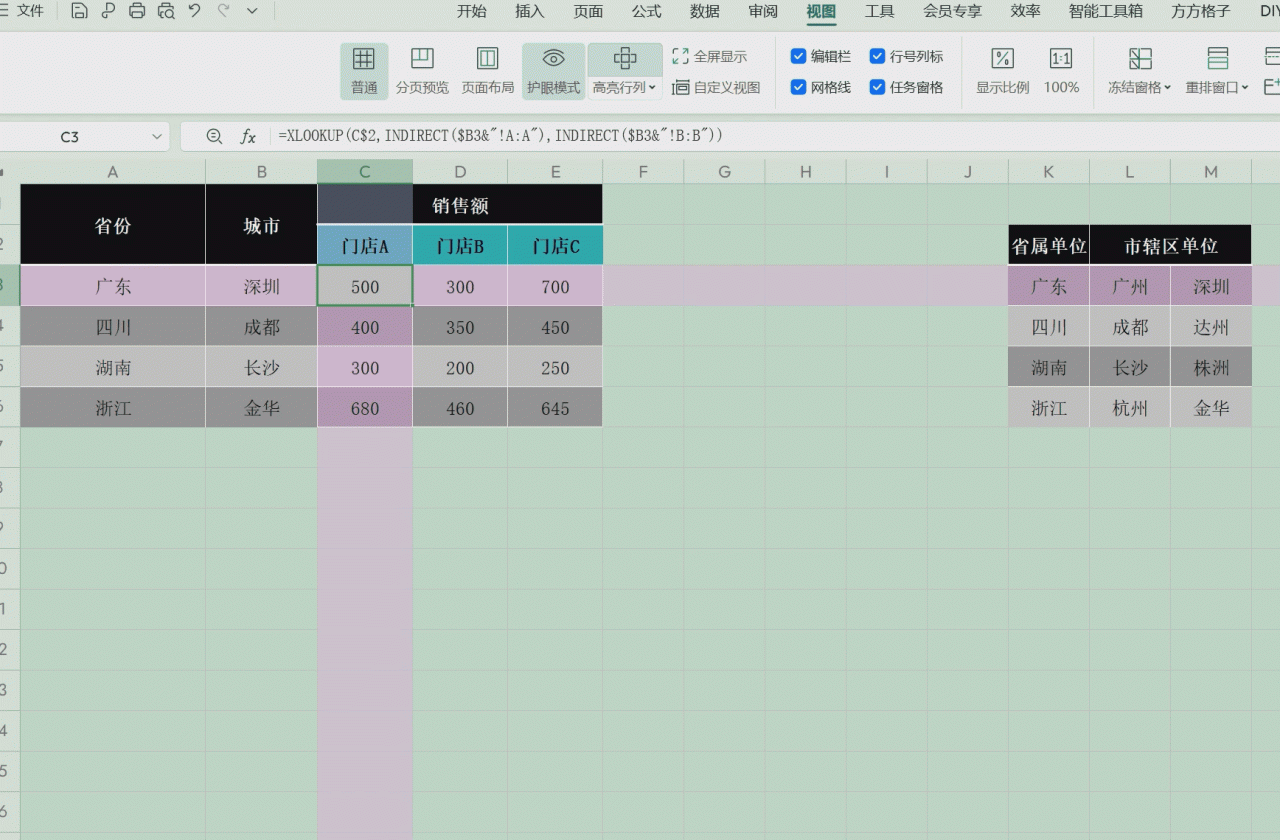Open 显示比例 zoom ratio dialog

click(1003, 70)
